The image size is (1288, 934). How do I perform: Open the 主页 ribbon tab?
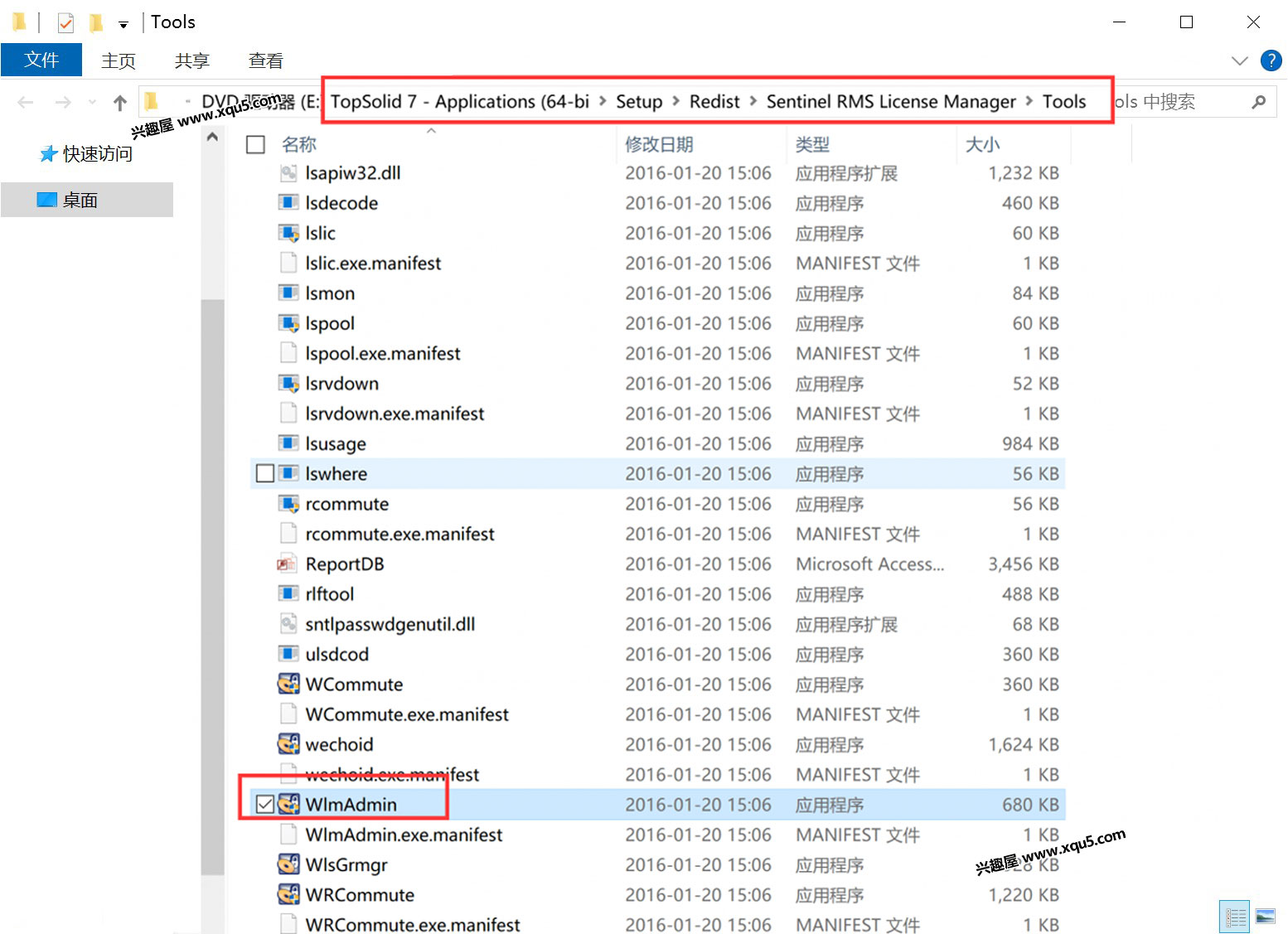(119, 60)
